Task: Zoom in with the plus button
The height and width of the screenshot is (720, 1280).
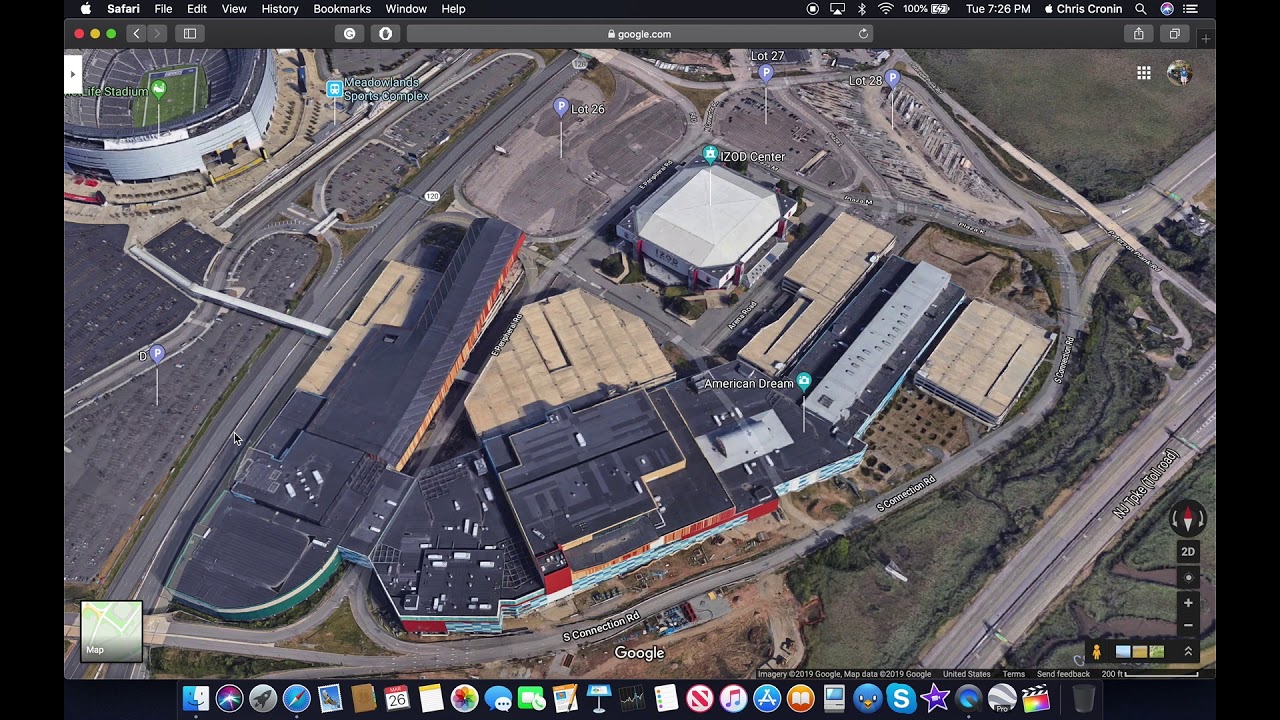Action: [x=1188, y=603]
